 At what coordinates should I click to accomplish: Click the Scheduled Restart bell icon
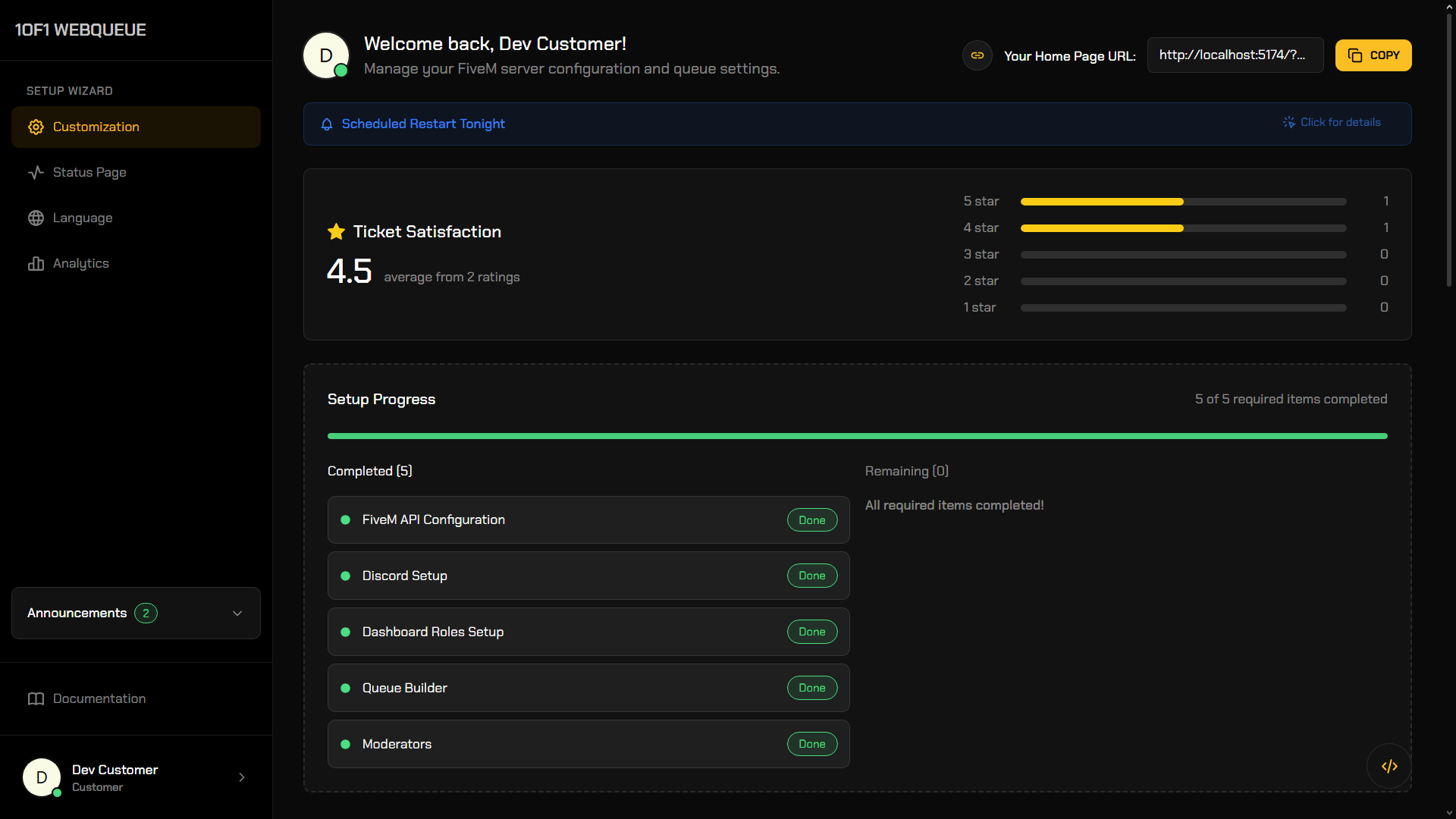pos(327,124)
